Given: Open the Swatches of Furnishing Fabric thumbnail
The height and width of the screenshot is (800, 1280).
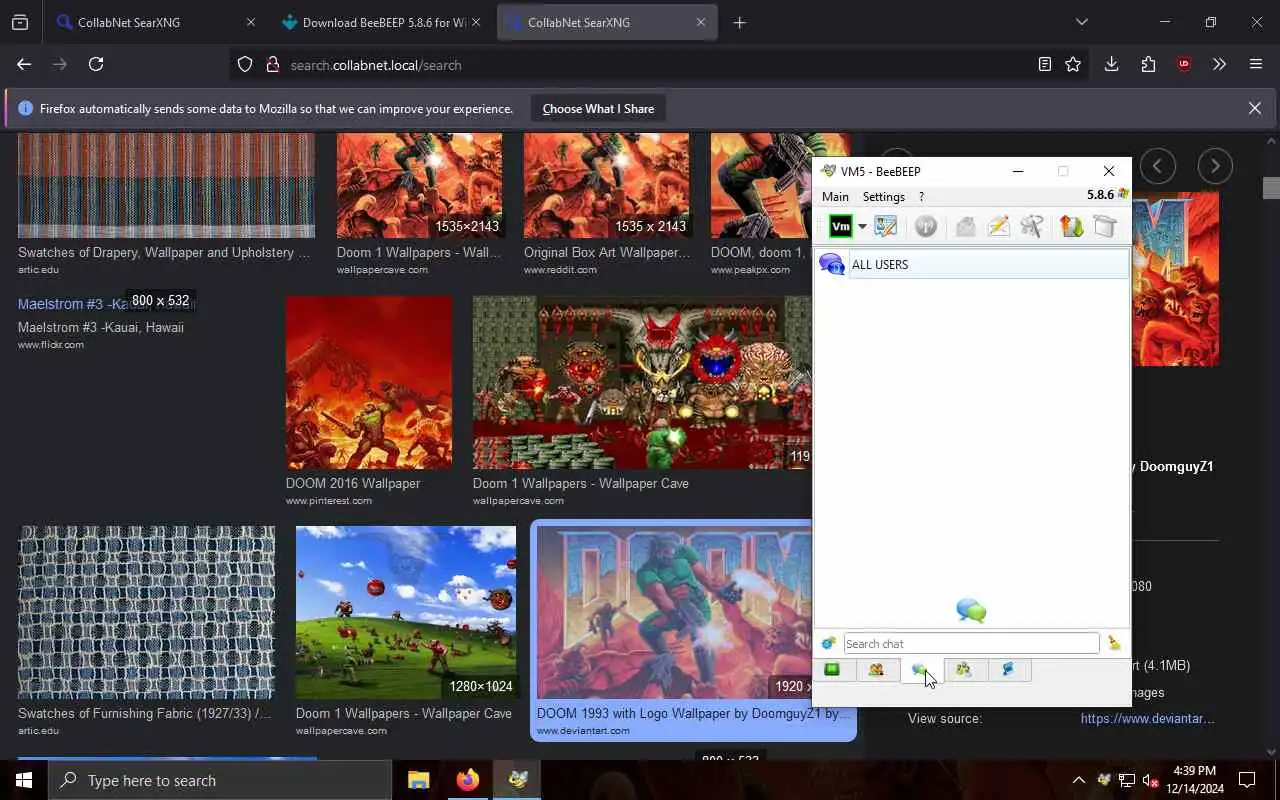Looking at the screenshot, I should click(146, 612).
